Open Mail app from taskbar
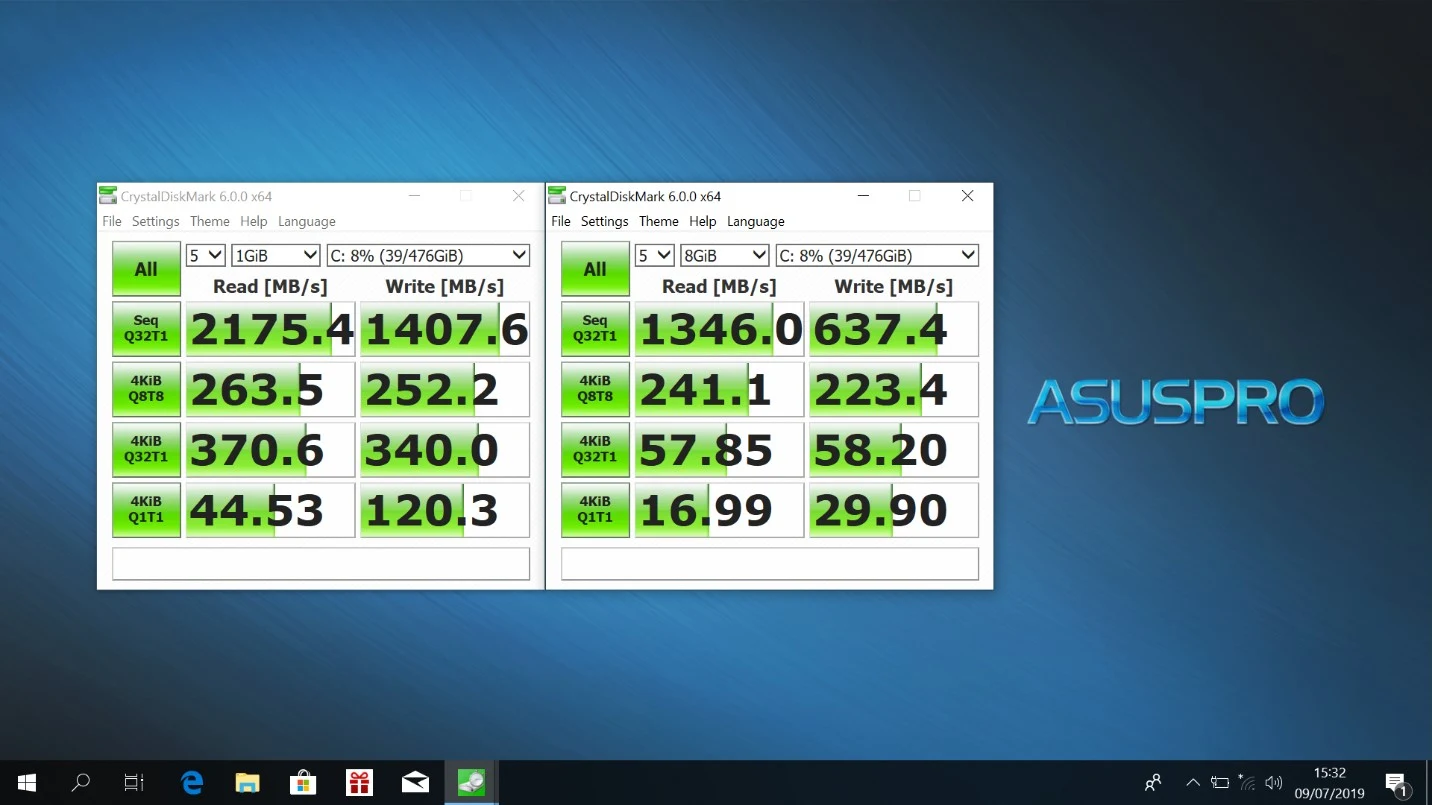This screenshot has height=805, width=1432. [415, 782]
